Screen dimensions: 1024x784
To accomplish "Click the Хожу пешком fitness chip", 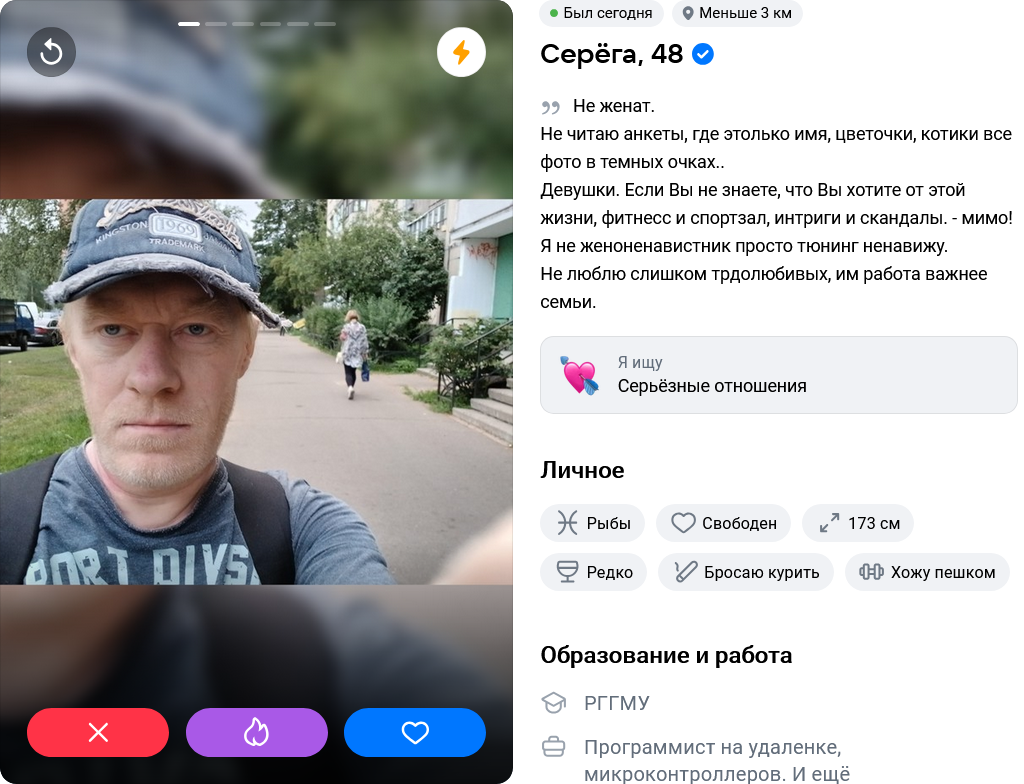I will pyautogui.click(x=927, y=572).
